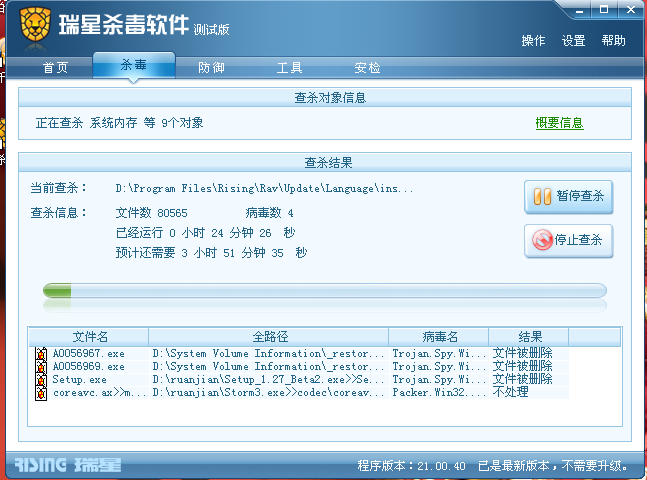Maximize the Rising antivirus window
Screen dimensions: 647x480
click(604, 9)
